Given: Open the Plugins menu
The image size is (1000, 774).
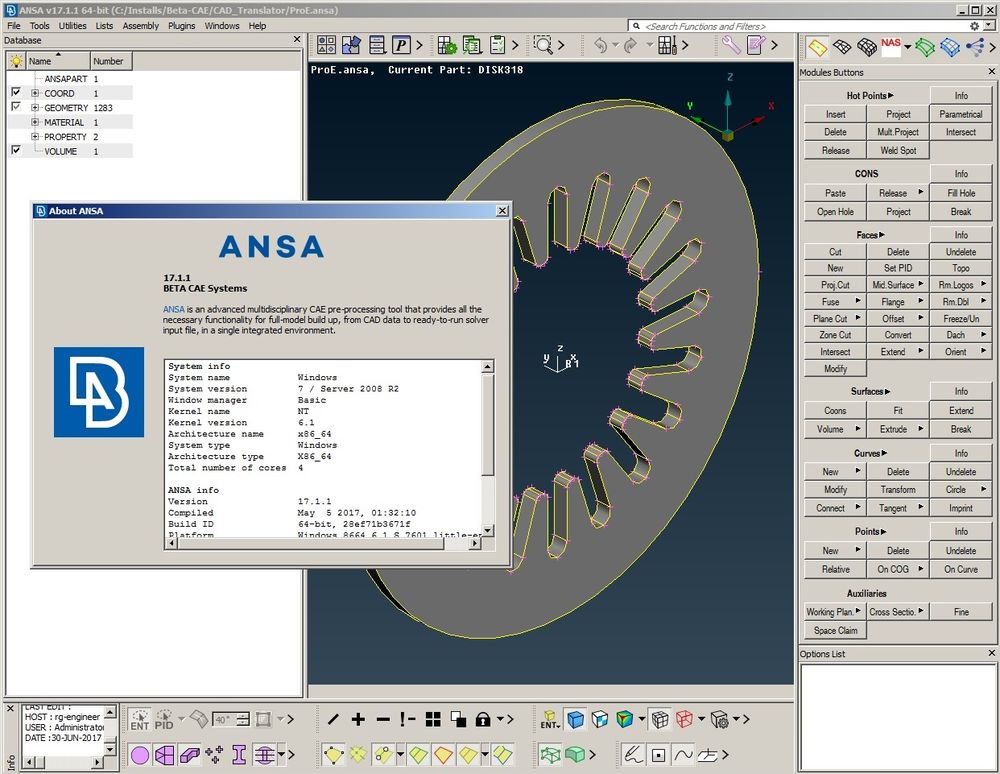Looking at the screenshot, I should (181, 26).
